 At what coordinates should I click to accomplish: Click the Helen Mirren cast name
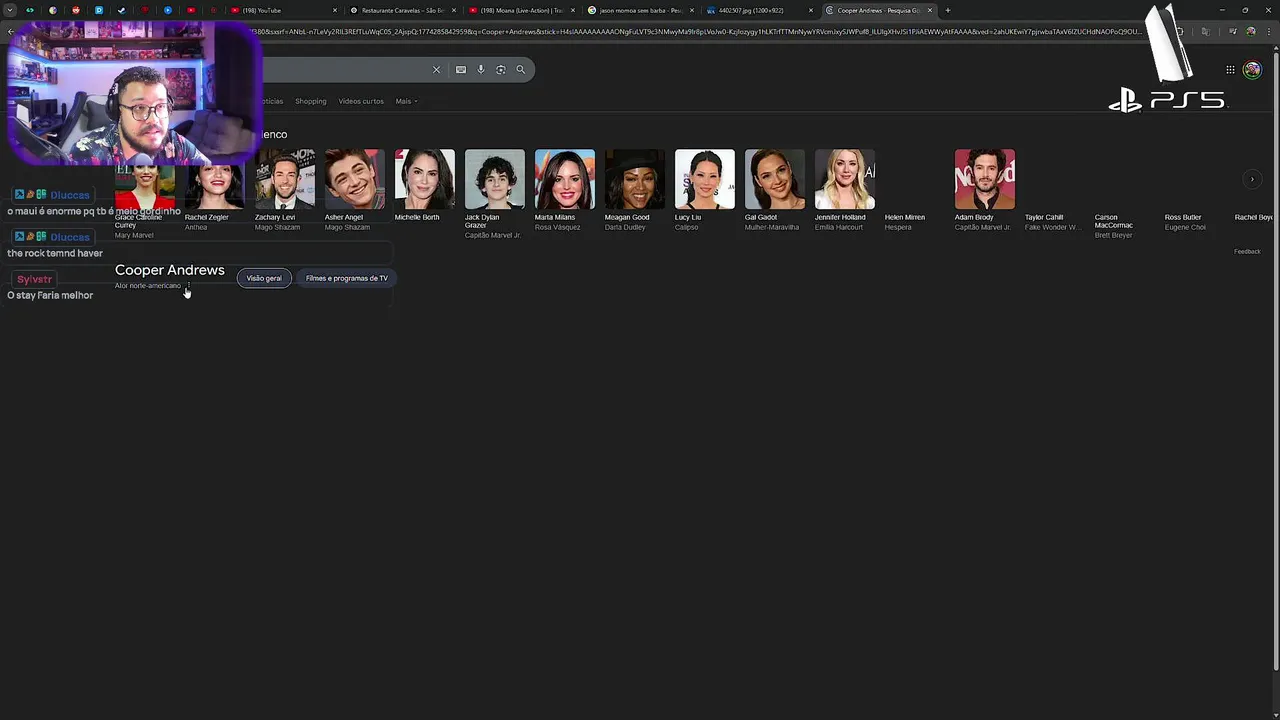pyautogui.click(x=905, y=217)
